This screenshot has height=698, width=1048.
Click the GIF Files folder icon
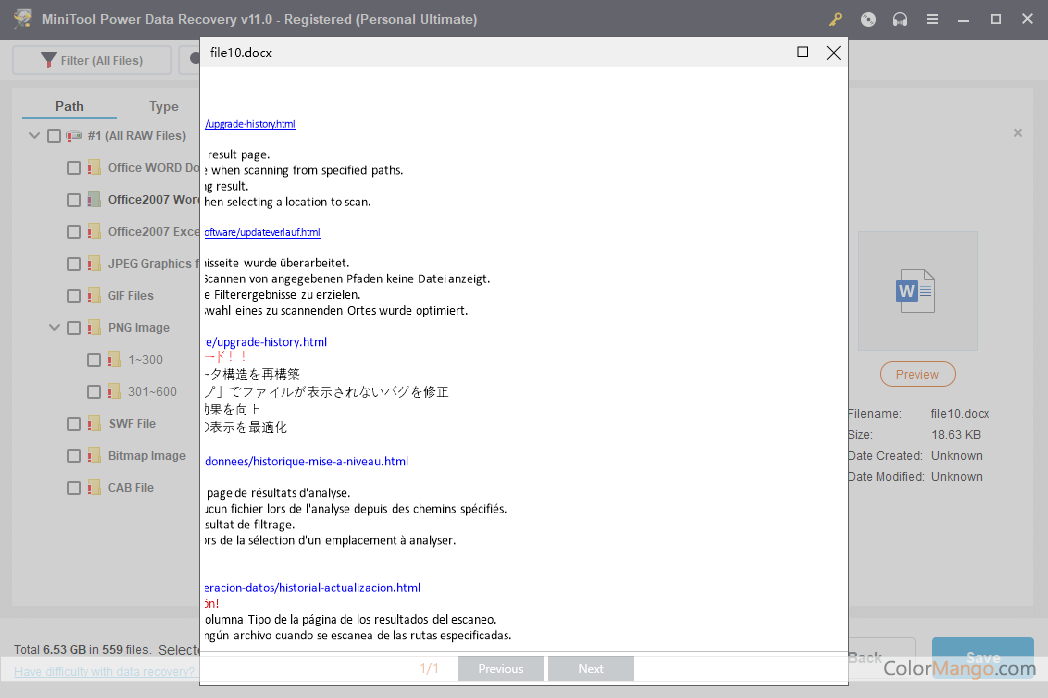pyautogui.click(x=94, y=296)
